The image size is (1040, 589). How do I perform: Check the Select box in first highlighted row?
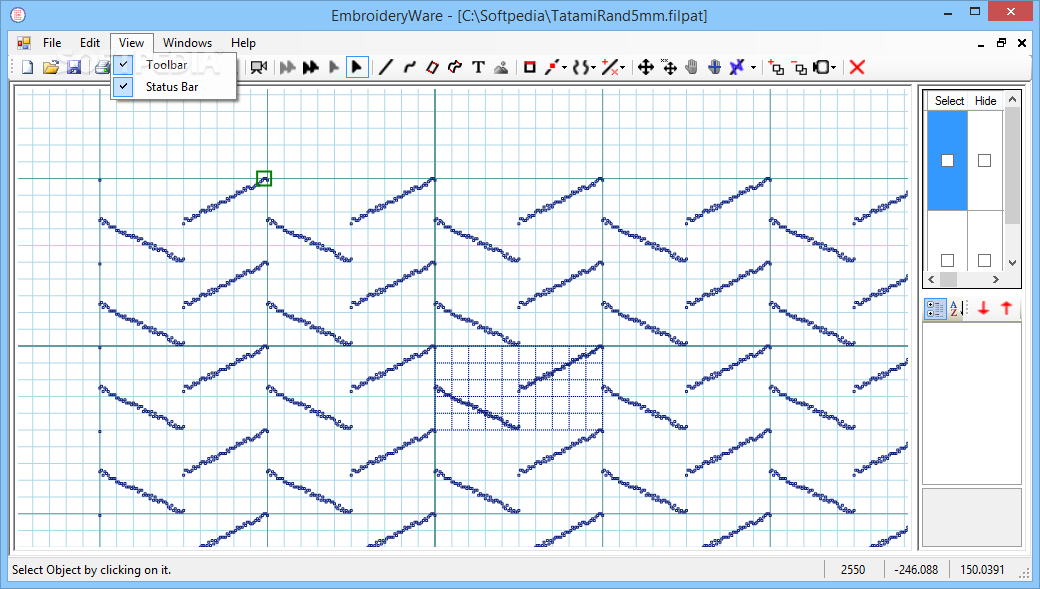pos(947,161)
